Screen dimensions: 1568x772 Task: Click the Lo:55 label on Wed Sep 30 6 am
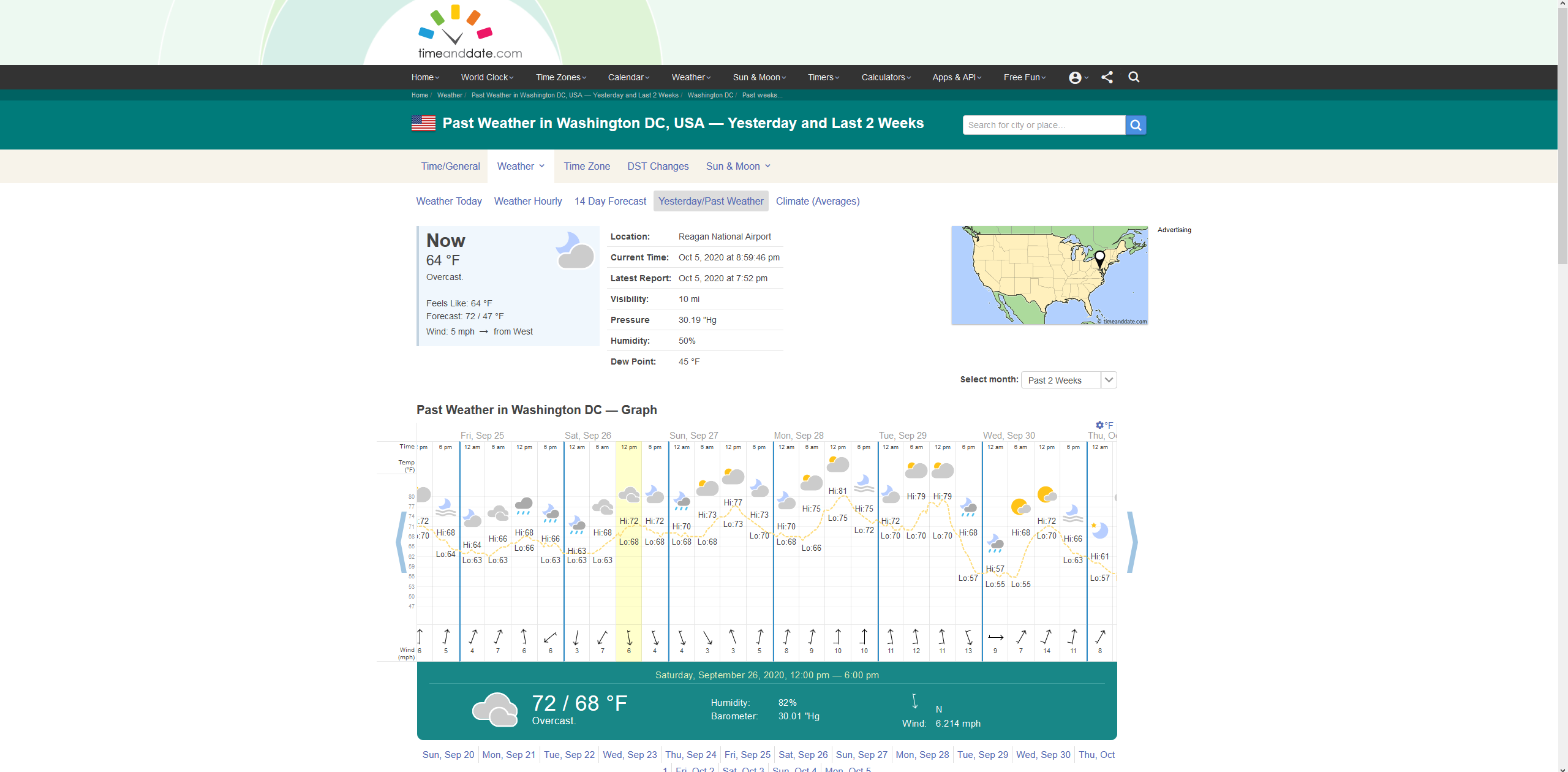click(x=1020, y=584)
